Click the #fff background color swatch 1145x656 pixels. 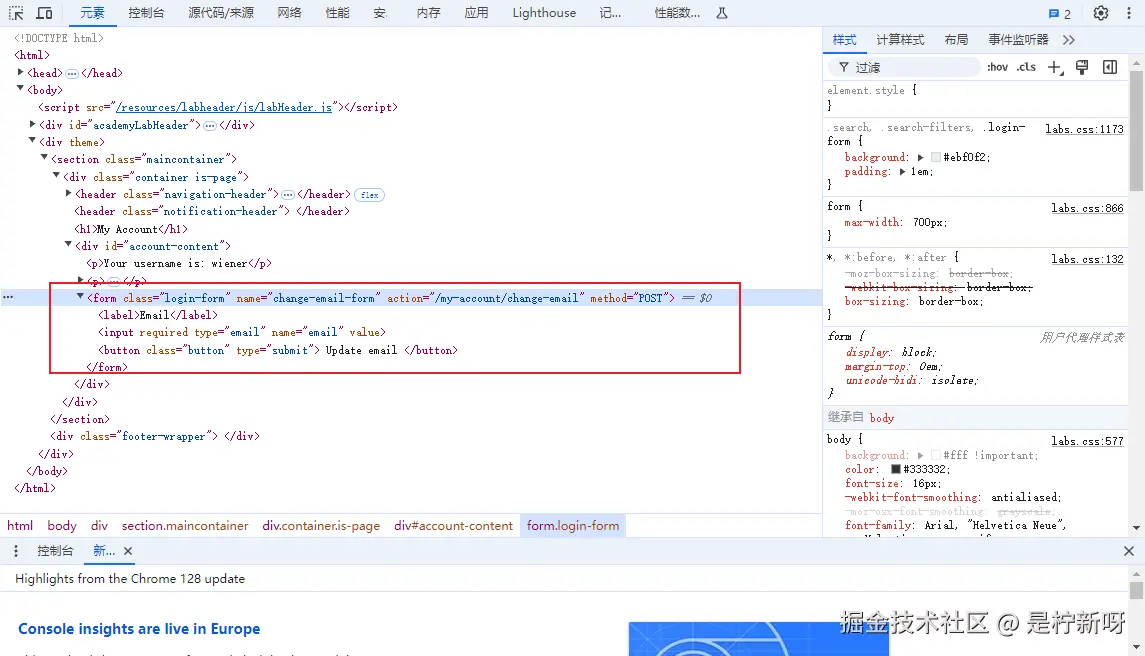(935, 456)
